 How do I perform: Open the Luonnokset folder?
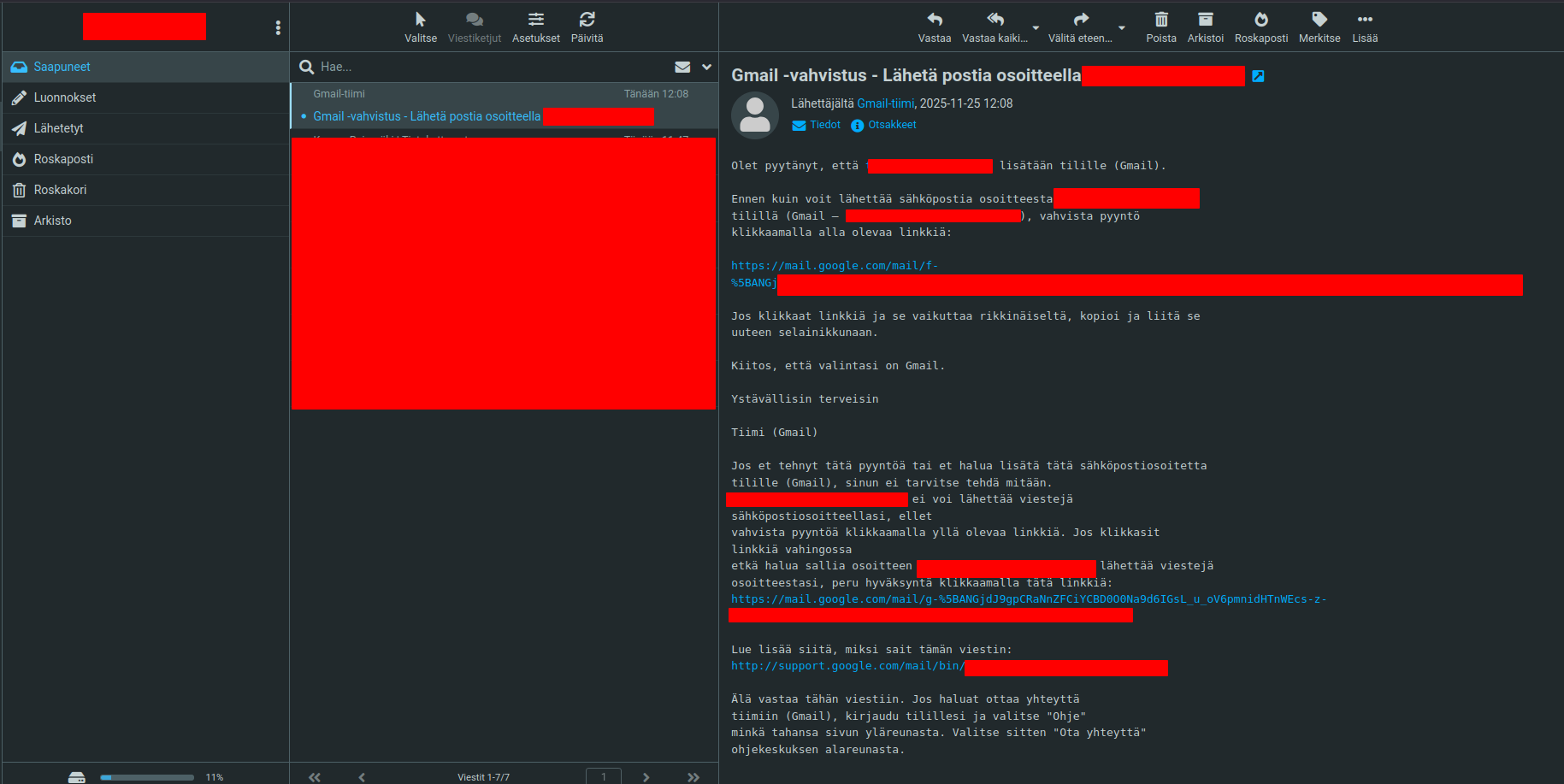65,97
